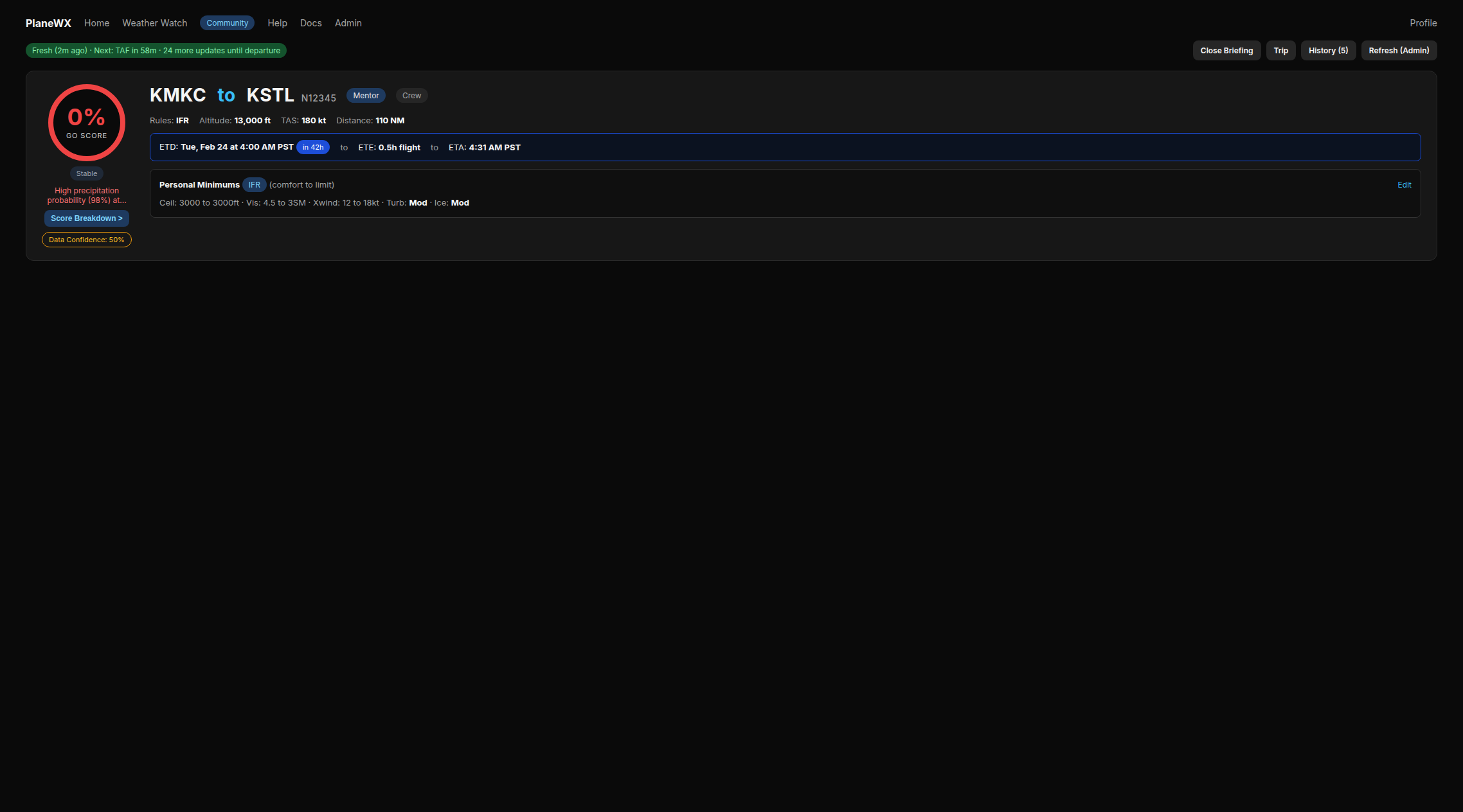
Task: Click the Xwind: 12 to 18kt minimum
Action: point(346,203)
